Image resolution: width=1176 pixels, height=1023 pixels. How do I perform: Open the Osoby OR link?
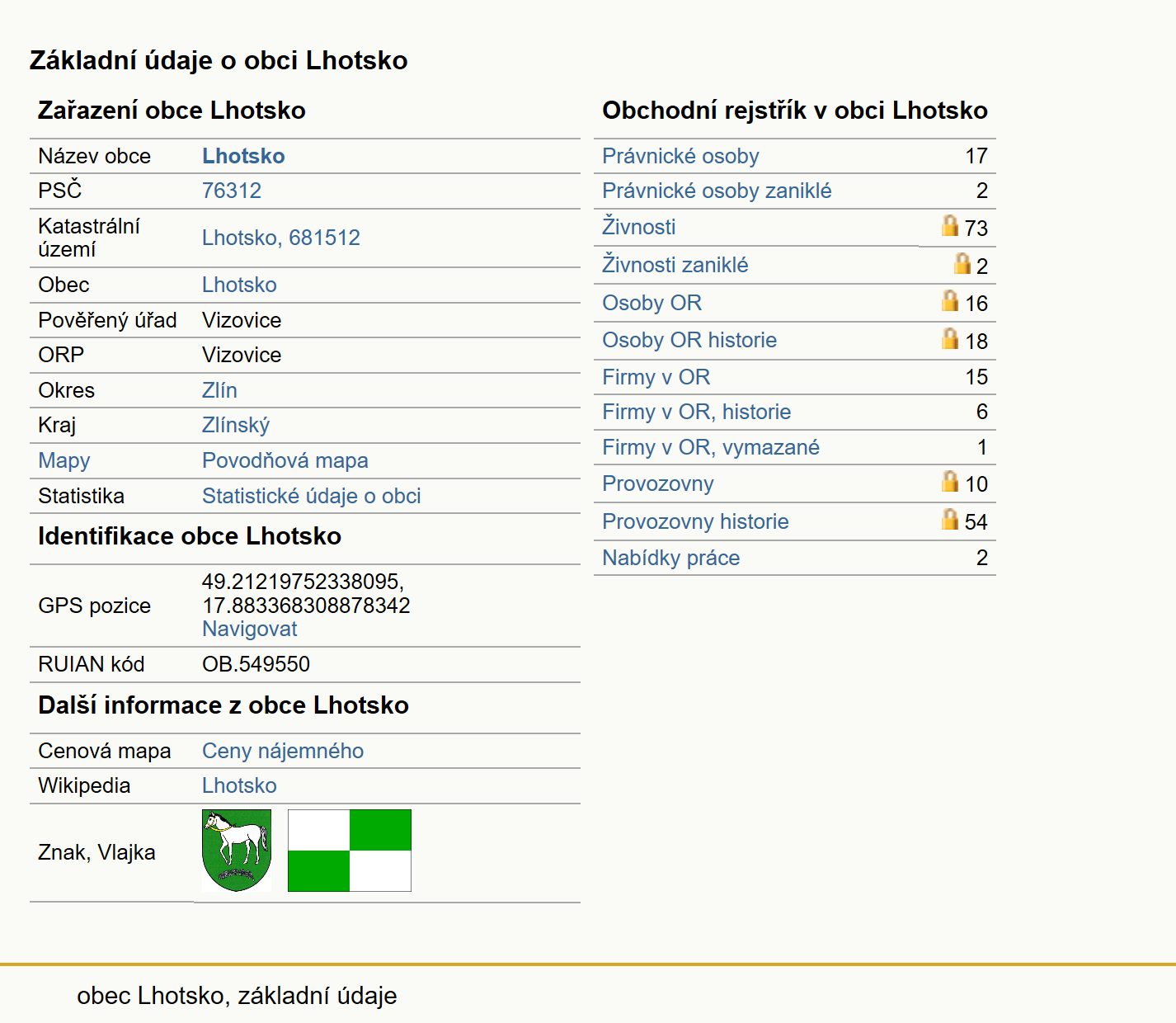coord(652,303)
